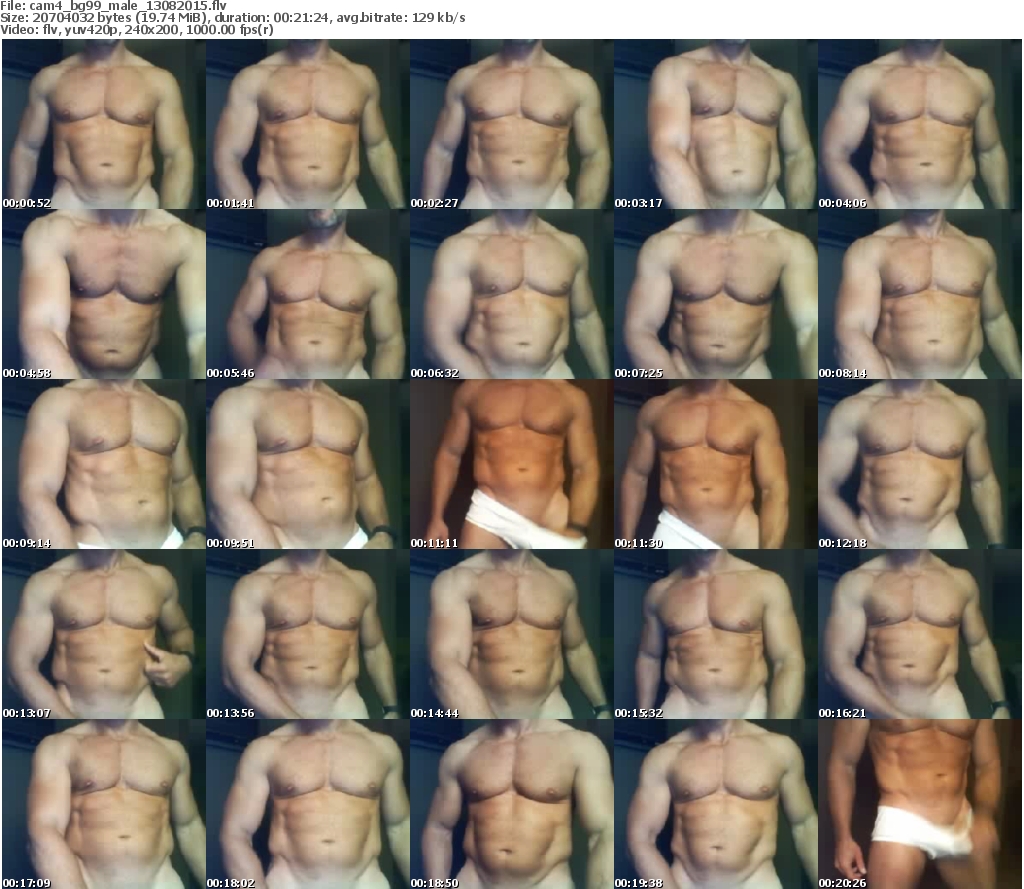Pick the contact sheet frame at 00:12:18

(x=920, y=464)
